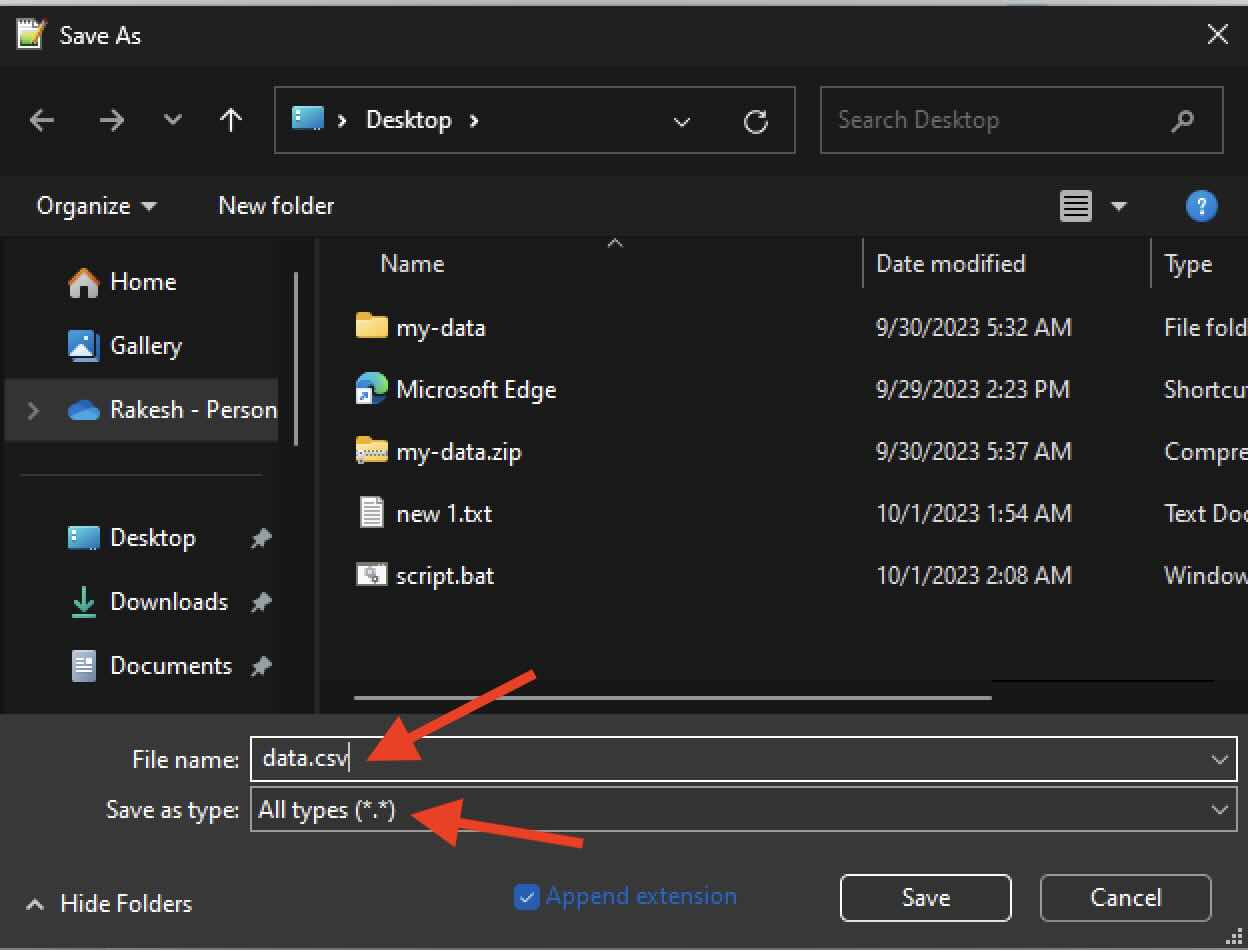
Task: Sort files by the Date modified column
Action: tap(950, 263)
